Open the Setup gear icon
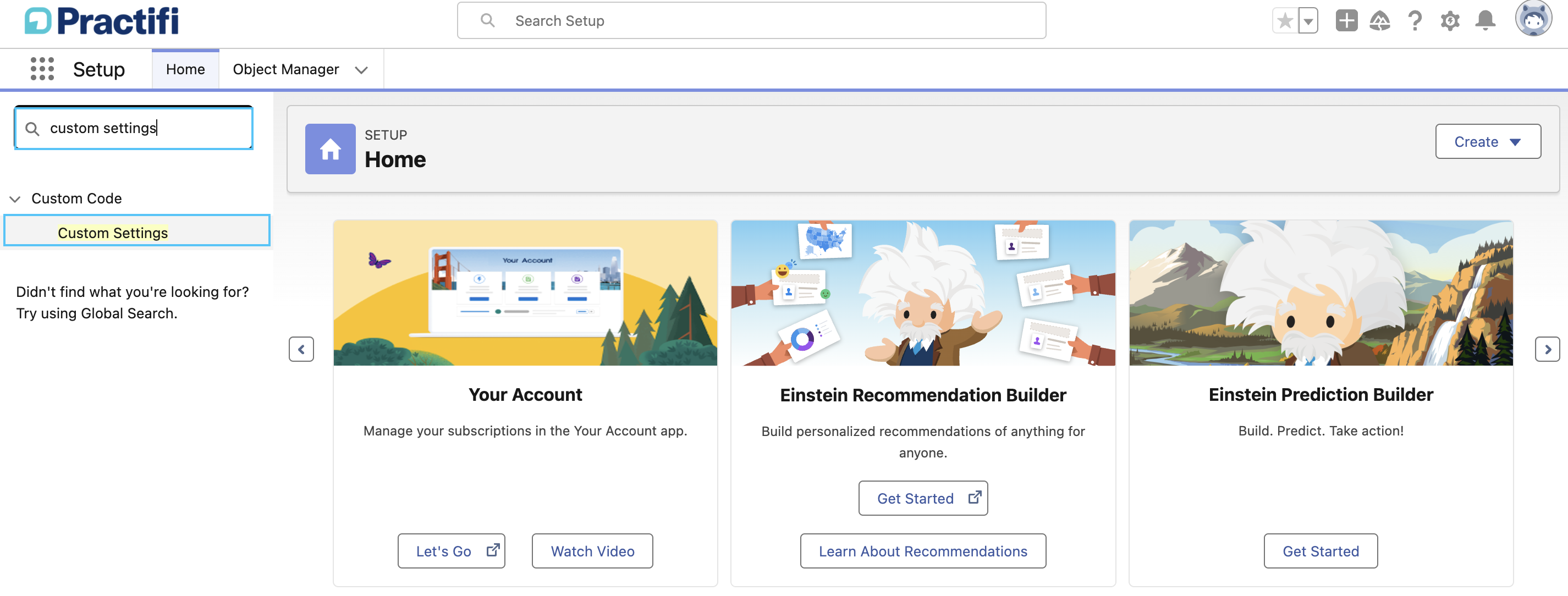Viewport: 1568px width, 596px height. (1450, 21)
